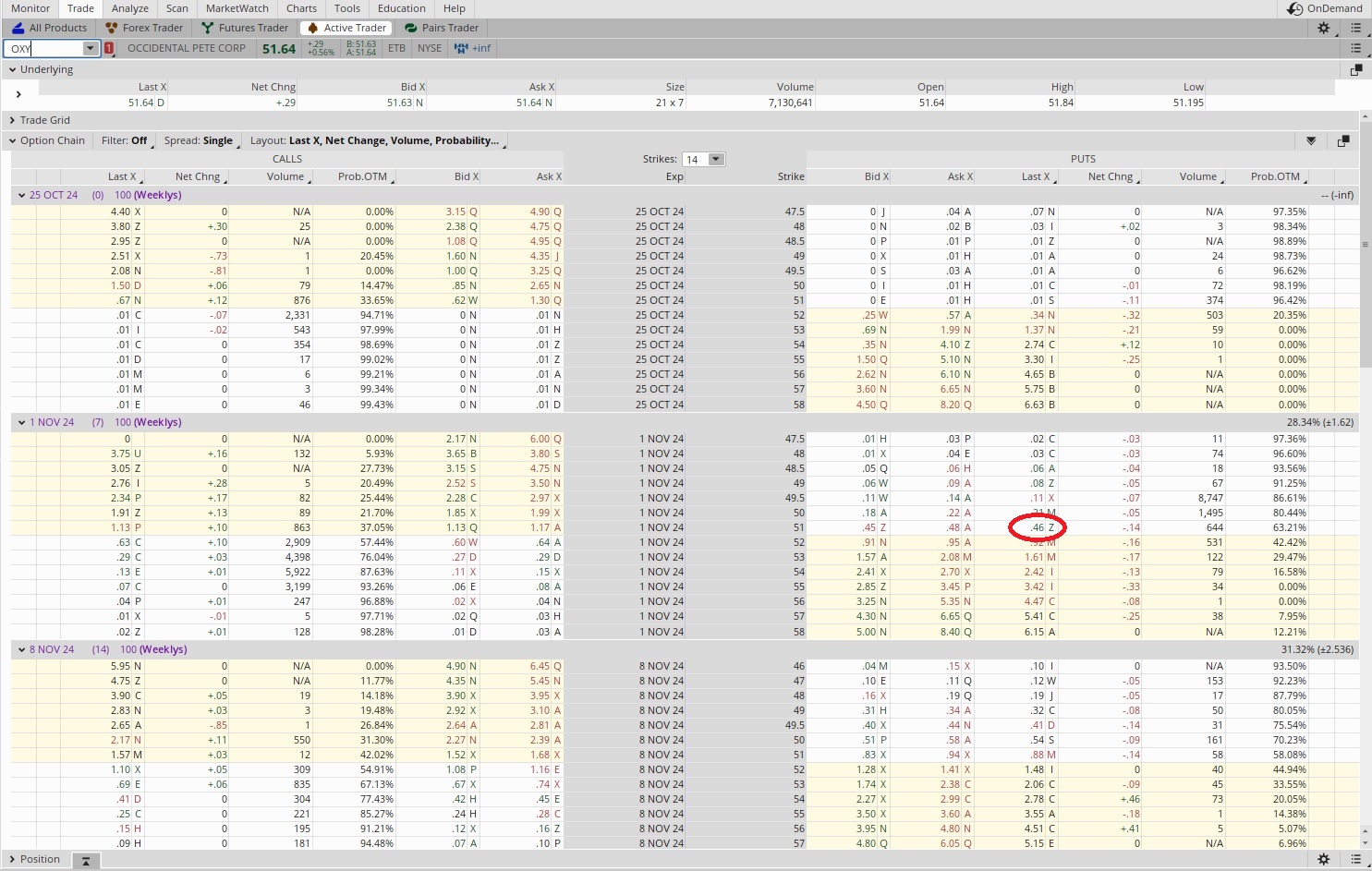Collapse the 1 NOV 24 expiration group
This screenshot has height=871, width=1372.
[21, 423]
